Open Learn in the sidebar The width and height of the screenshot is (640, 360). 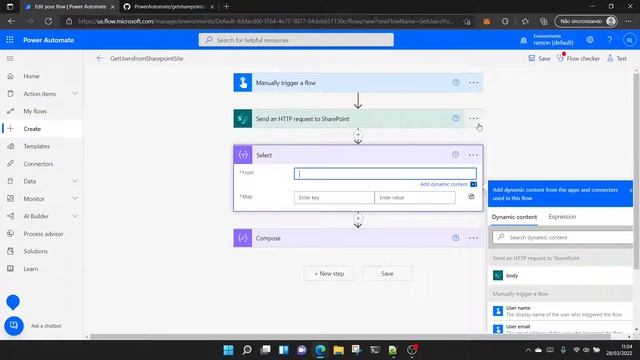[31, 269]
